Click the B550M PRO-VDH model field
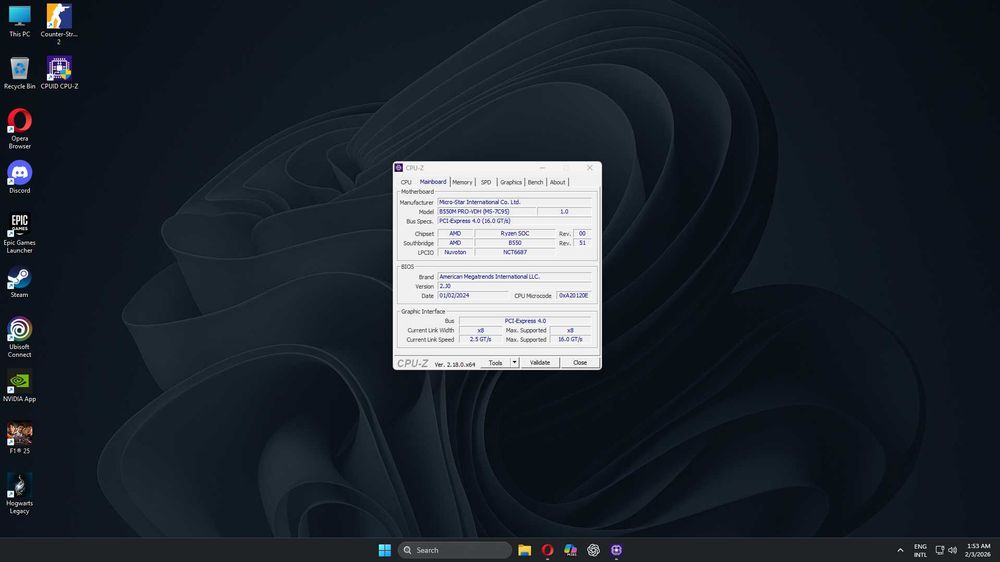This screenshot has height=562, width=1000. pos(487,211)
